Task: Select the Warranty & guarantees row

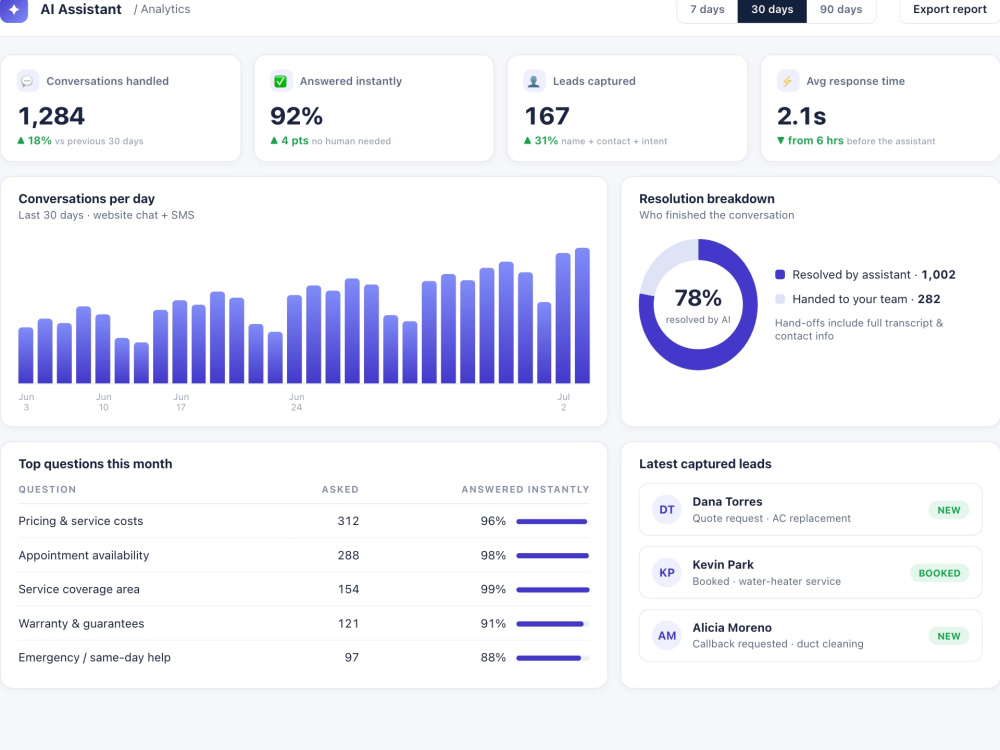Action: pyautogui.click(x=304, y=624)
